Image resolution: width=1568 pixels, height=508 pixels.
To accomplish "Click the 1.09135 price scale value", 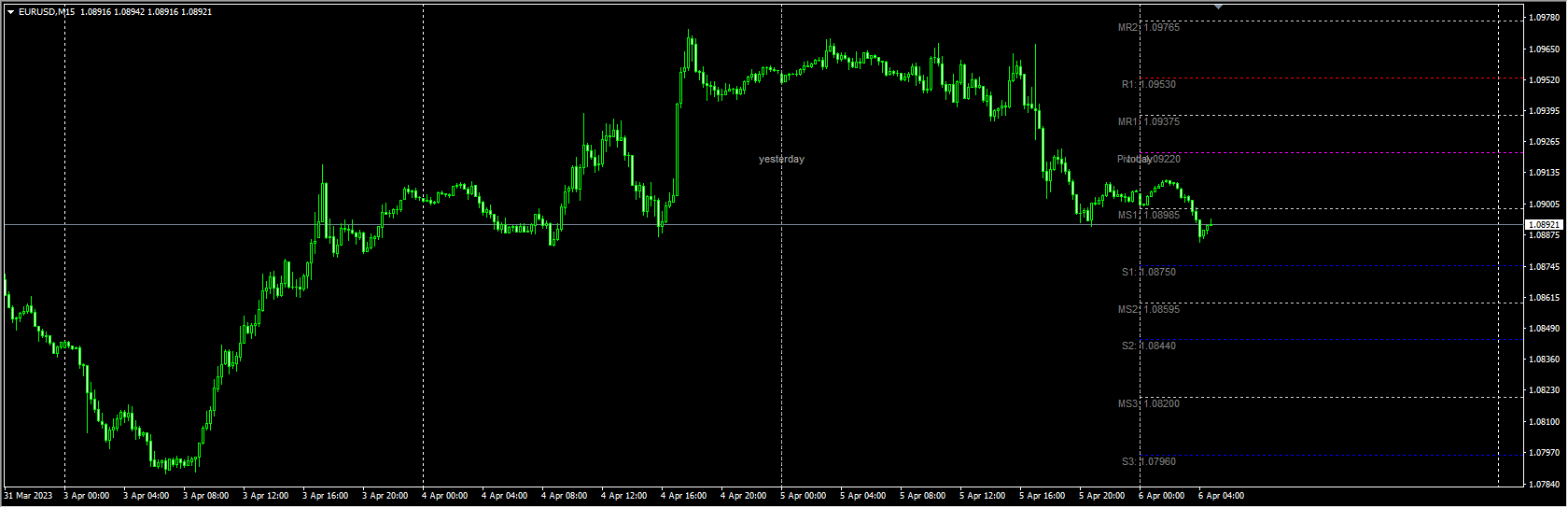I will click(x=1545, y=173).
